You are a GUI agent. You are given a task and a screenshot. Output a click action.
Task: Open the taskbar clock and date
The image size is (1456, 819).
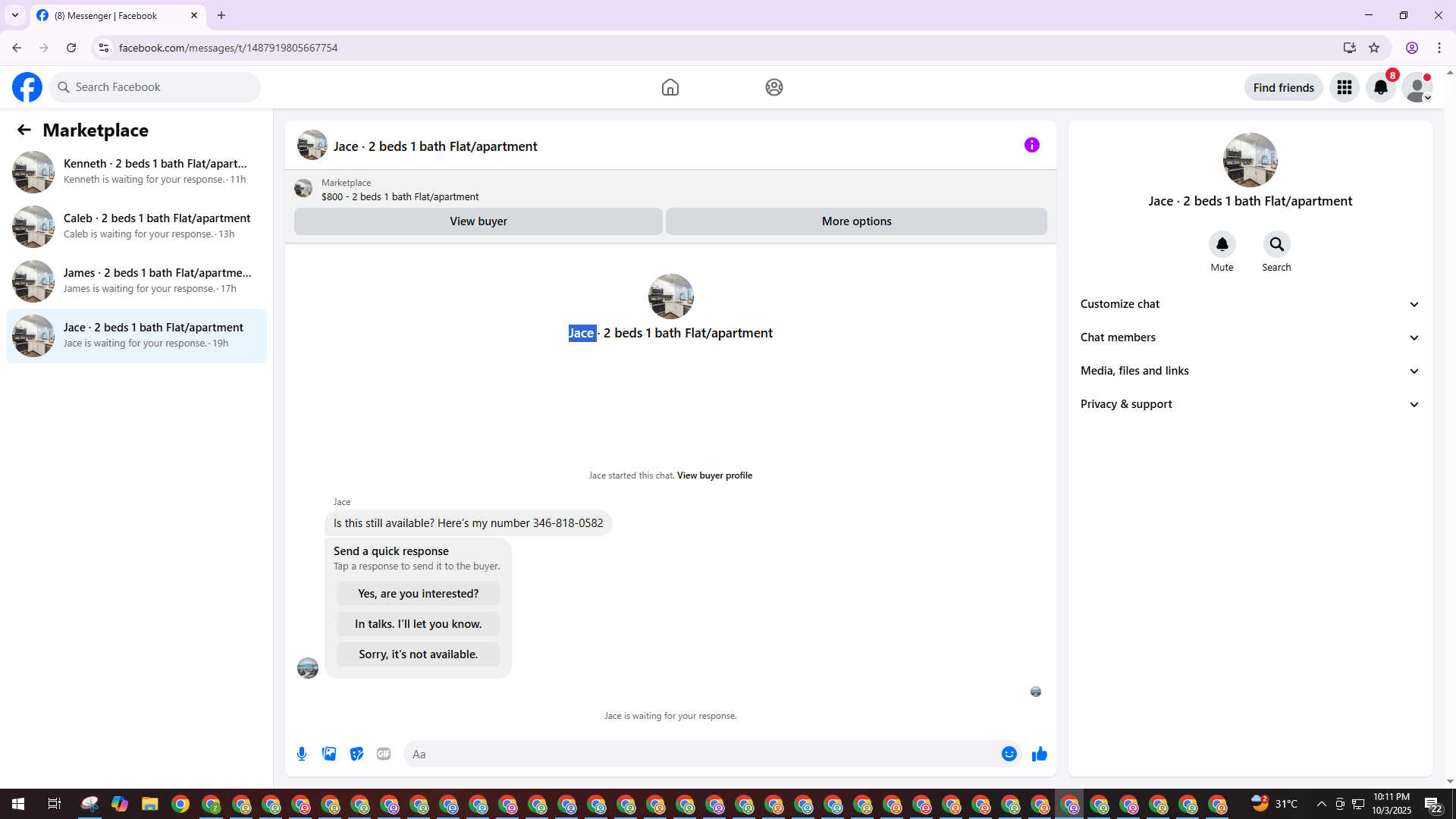coord(1392,804)
